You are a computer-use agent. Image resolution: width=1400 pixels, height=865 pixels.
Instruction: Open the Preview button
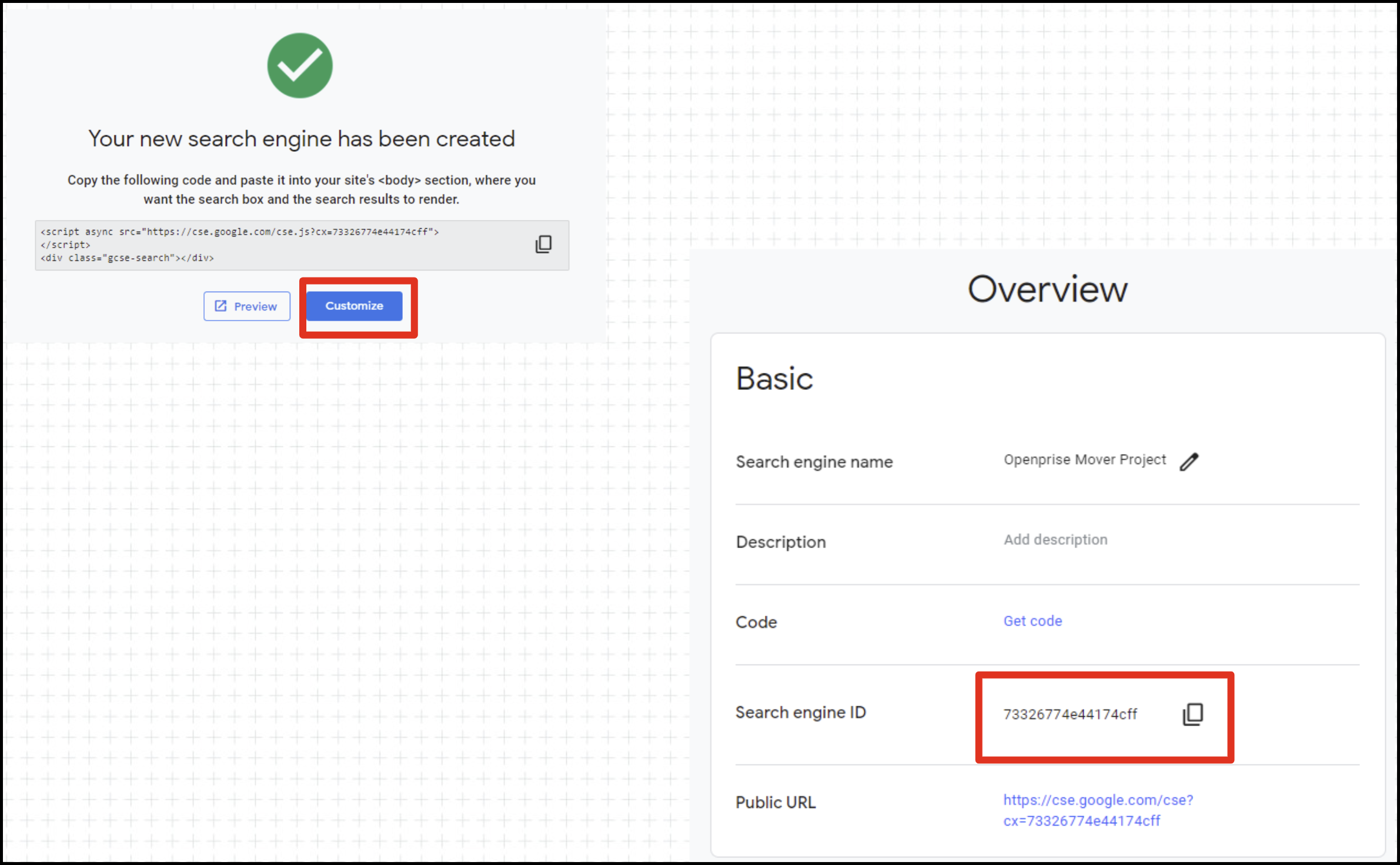click(x=247, y=306)
